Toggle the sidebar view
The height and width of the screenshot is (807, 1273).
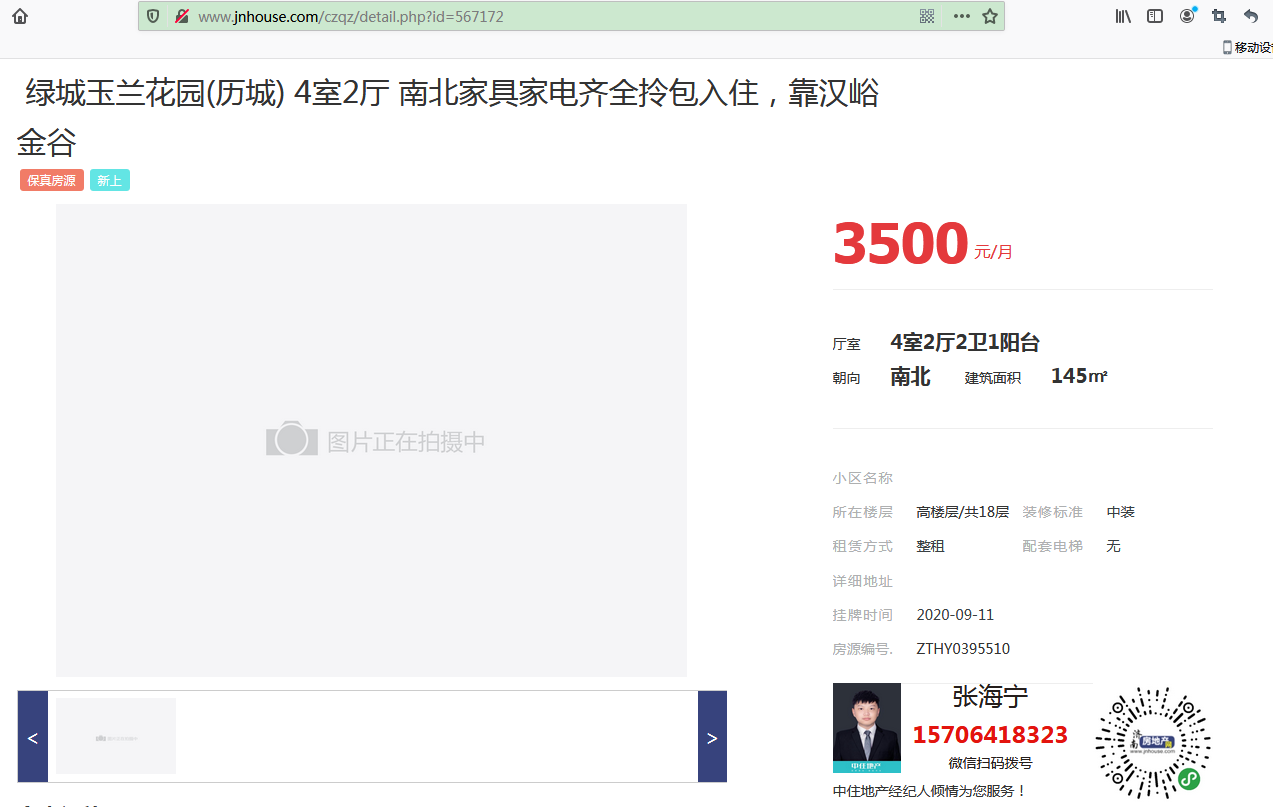pos(1155,16)
